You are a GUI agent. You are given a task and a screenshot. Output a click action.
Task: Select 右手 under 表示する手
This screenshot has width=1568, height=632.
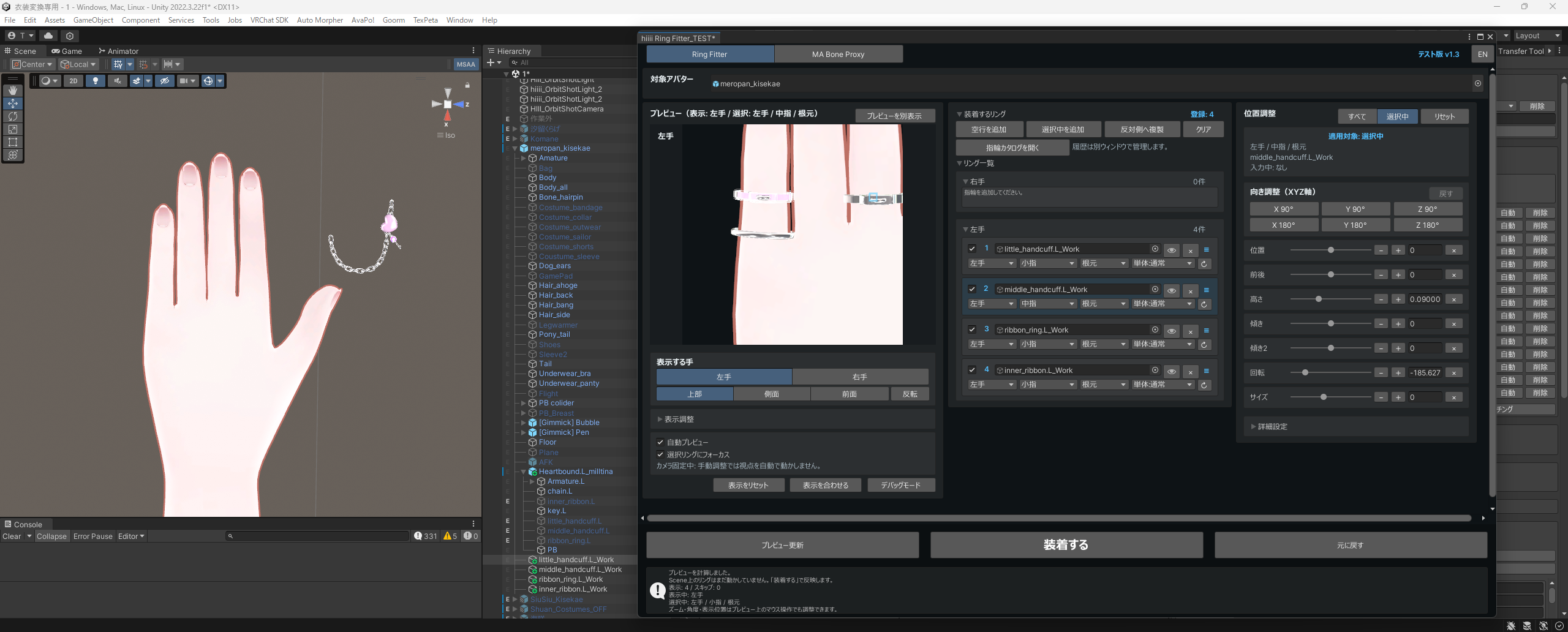(x=860, y=377)
